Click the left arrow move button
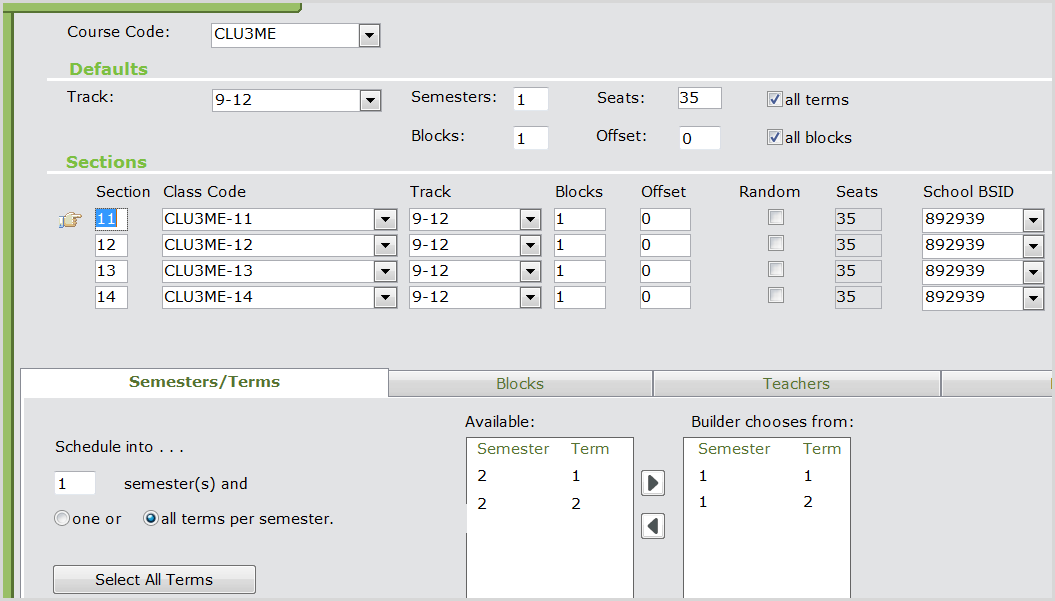 click(x=653, y=525)
